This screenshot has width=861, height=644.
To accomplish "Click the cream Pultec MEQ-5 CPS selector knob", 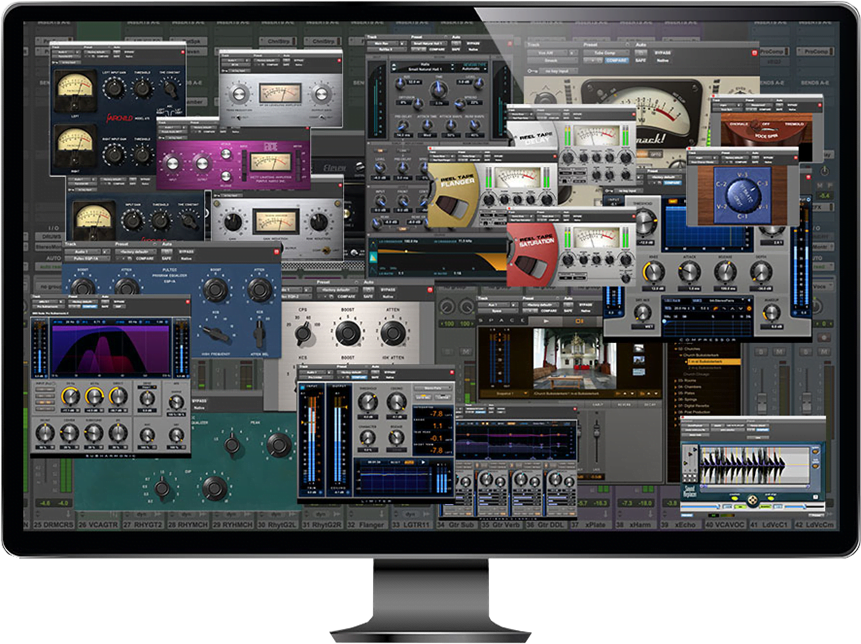I will tap(303, 333).
